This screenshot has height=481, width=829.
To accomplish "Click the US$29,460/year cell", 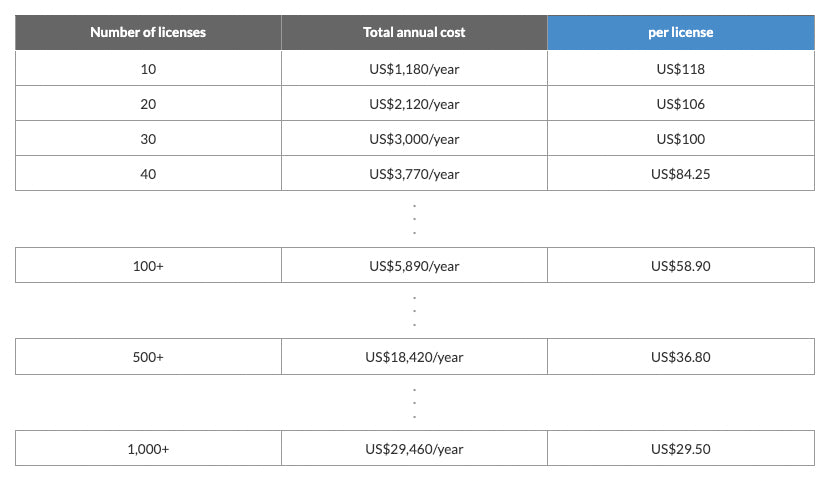I will tap(414, 449).
